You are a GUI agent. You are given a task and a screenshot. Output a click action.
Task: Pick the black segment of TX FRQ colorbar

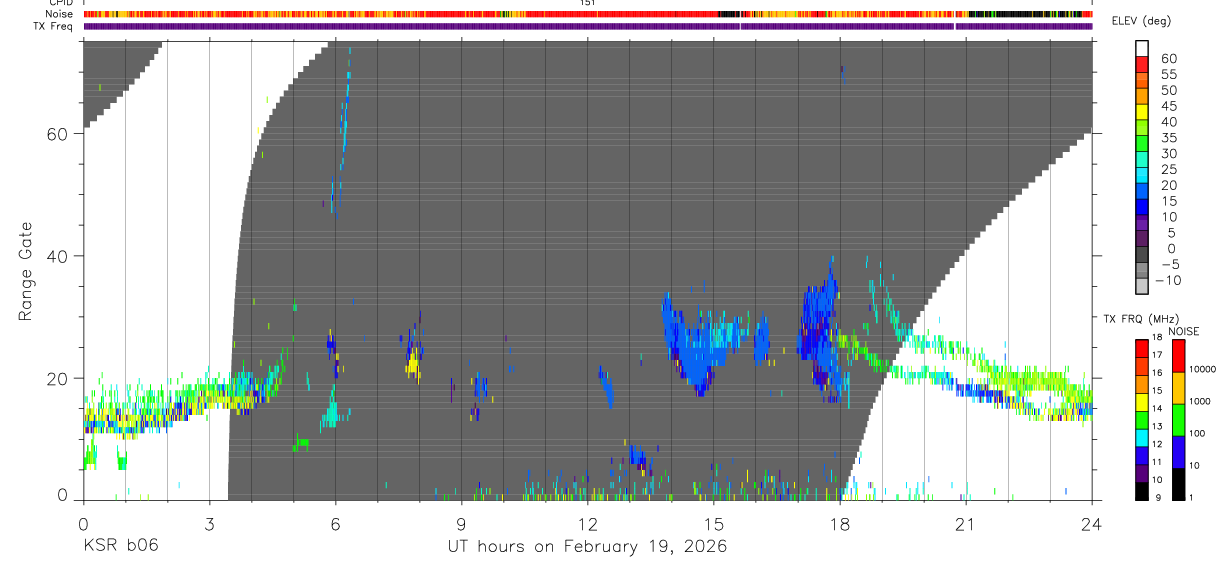point(1142,491)
